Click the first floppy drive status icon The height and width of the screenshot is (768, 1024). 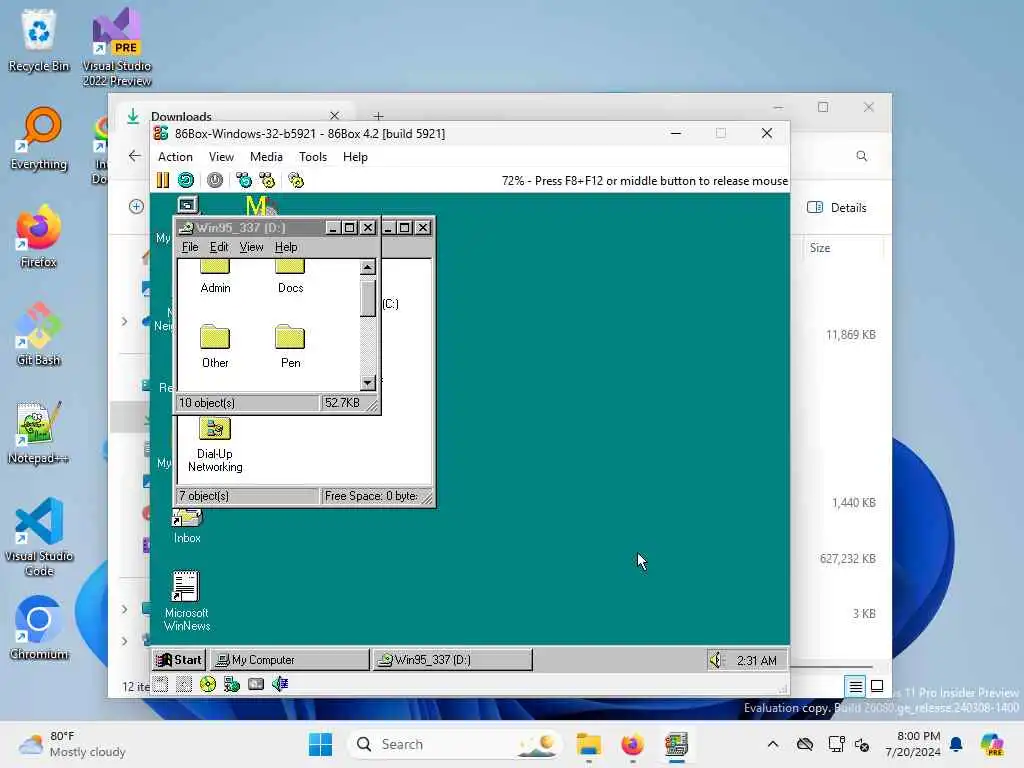[161, 684]
